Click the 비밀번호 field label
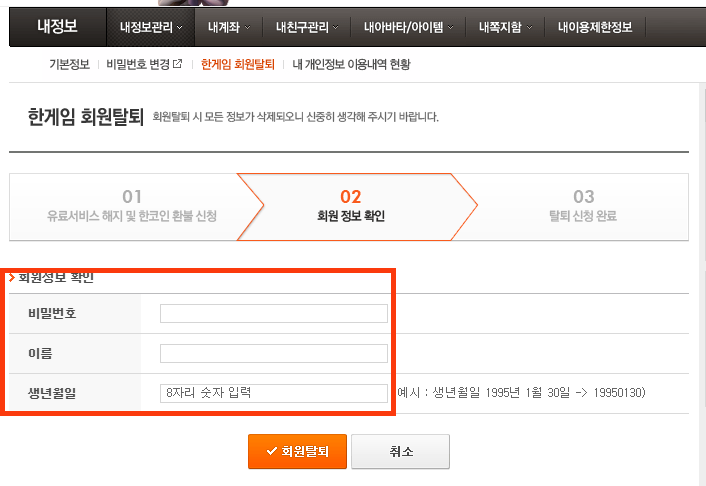706x486 pixels. coord(52,313)
